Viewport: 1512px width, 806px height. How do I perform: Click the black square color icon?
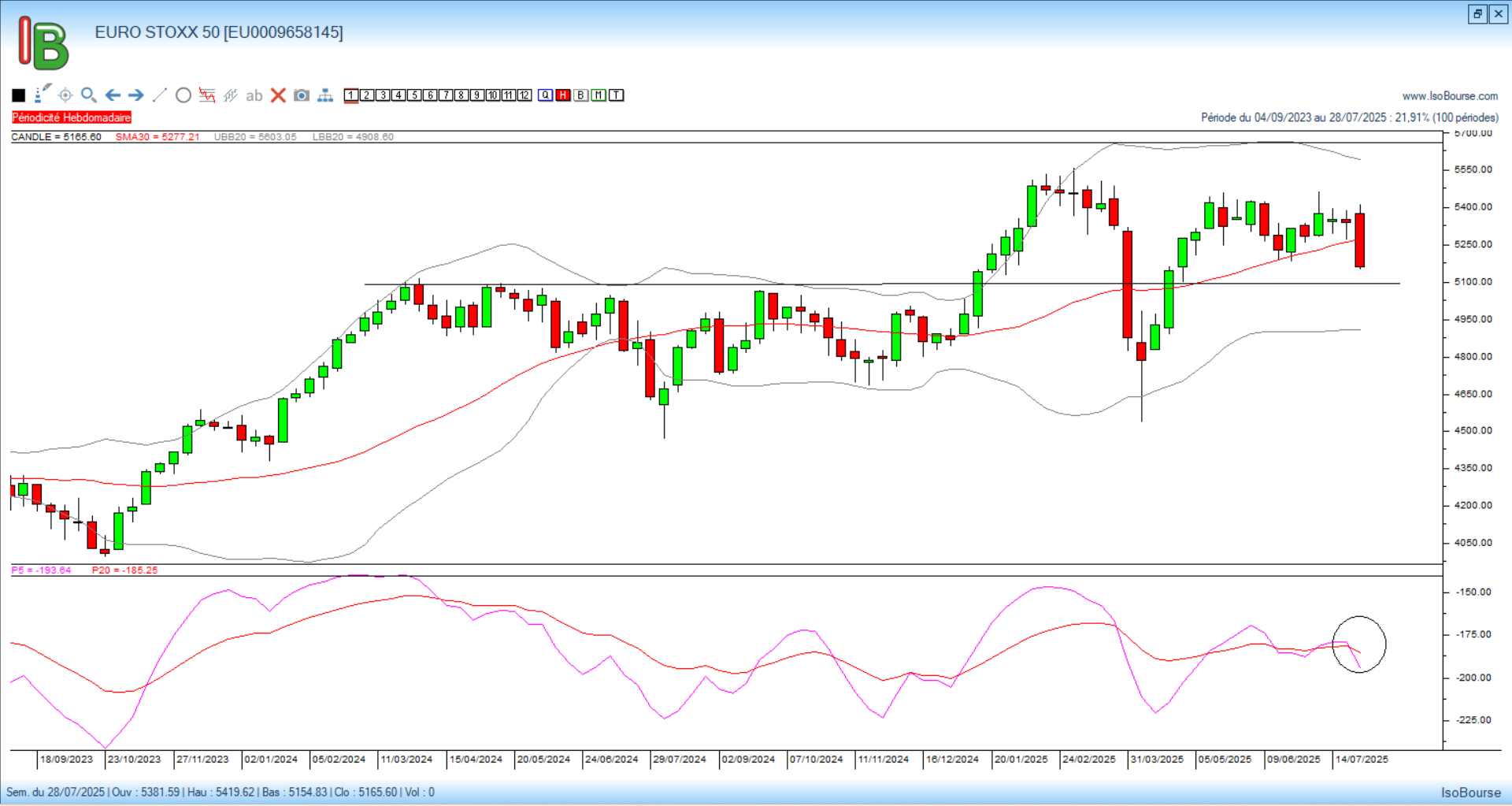click(x=19, y=95)
